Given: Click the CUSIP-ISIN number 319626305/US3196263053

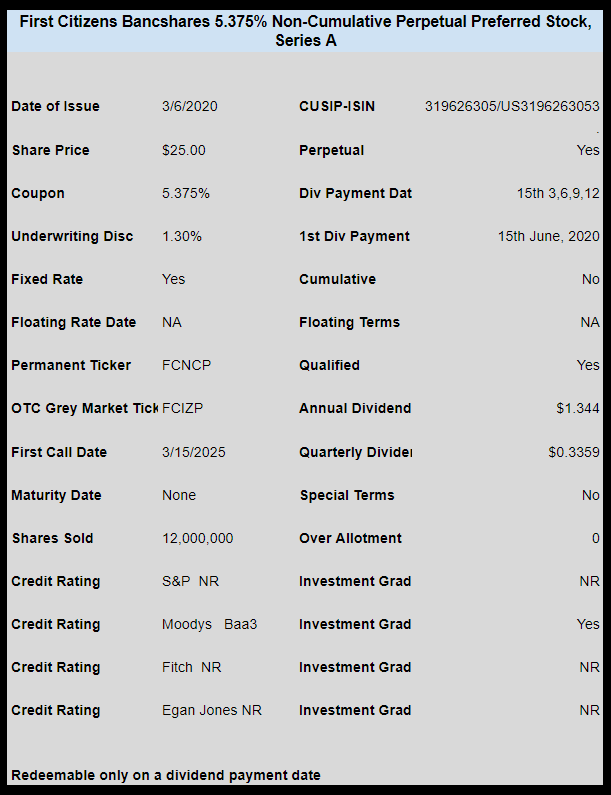Looking at the screenshot, I should tap(512, 106).
